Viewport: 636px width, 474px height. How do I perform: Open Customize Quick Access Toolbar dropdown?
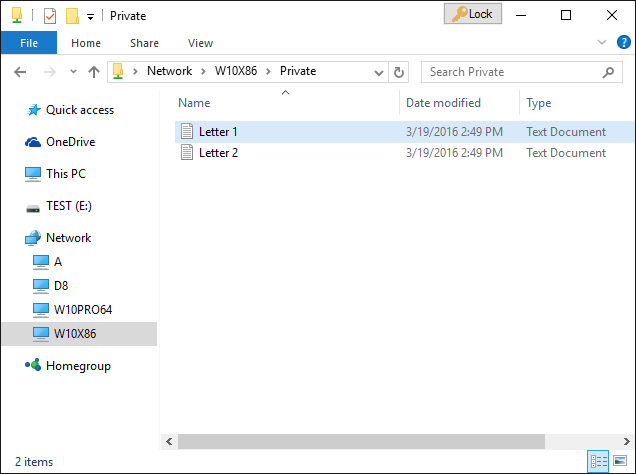pos(90,17)
